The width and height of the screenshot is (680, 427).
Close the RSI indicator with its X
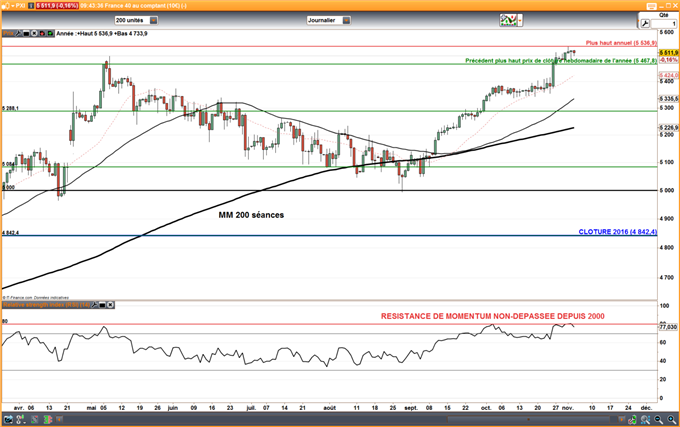pyautogui.click(x=111, y=305)
